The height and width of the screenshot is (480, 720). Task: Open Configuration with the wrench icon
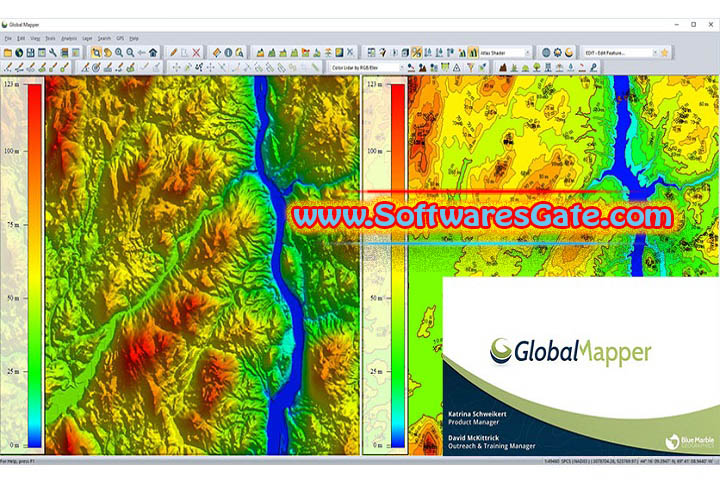(x=53, y=53)
